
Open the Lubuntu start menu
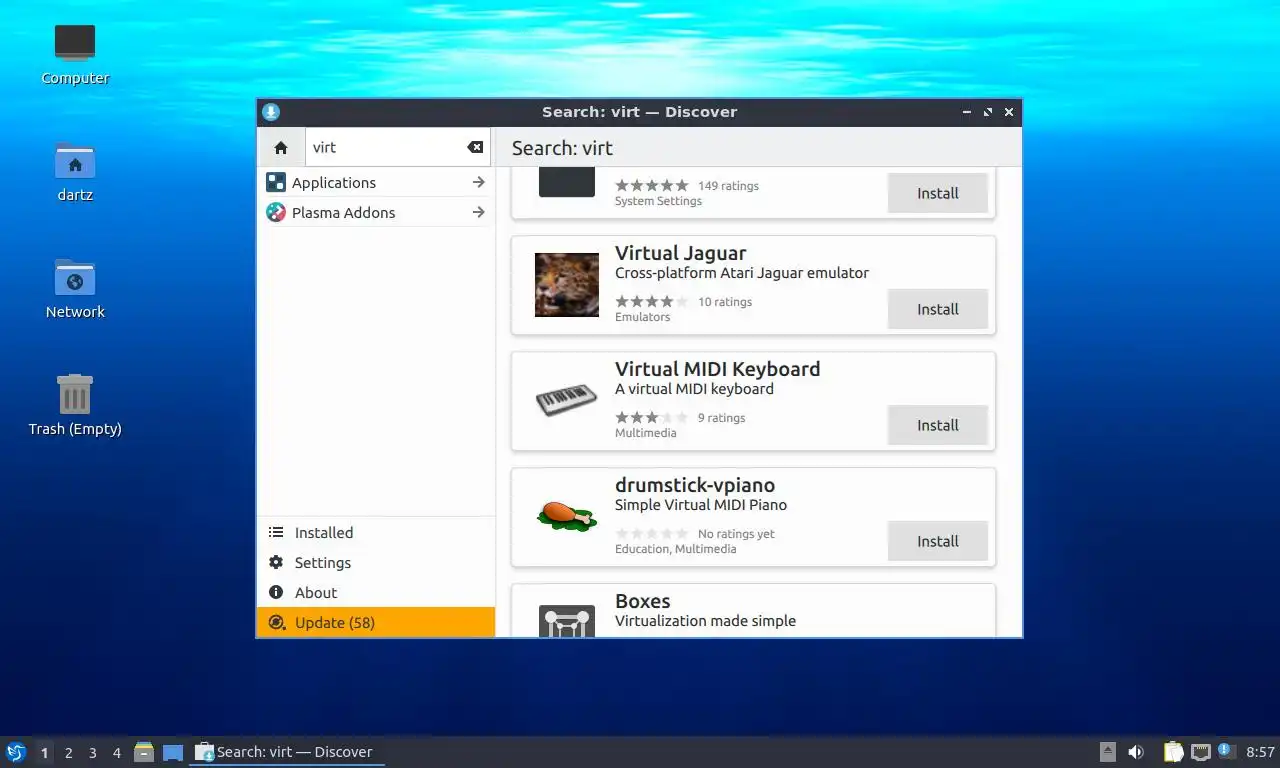click(16, 752)
